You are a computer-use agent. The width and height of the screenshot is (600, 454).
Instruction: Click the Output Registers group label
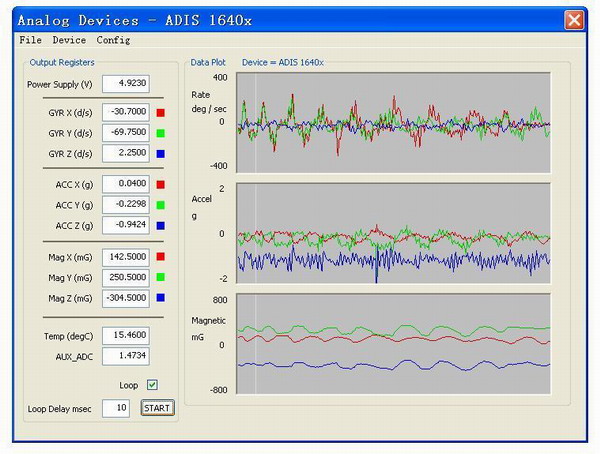coord(62,62)
